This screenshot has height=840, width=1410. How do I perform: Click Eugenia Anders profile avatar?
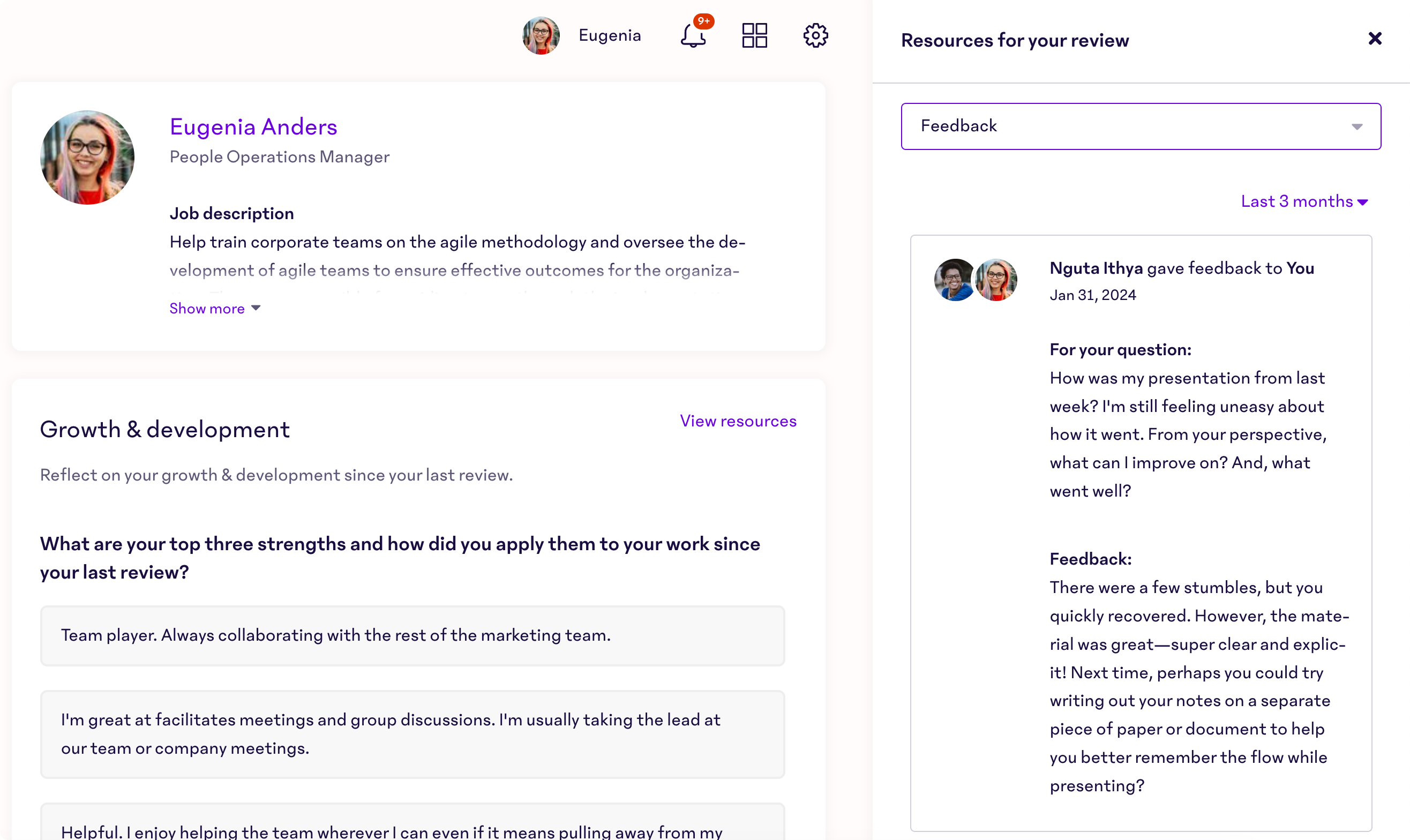coord(88,156)
